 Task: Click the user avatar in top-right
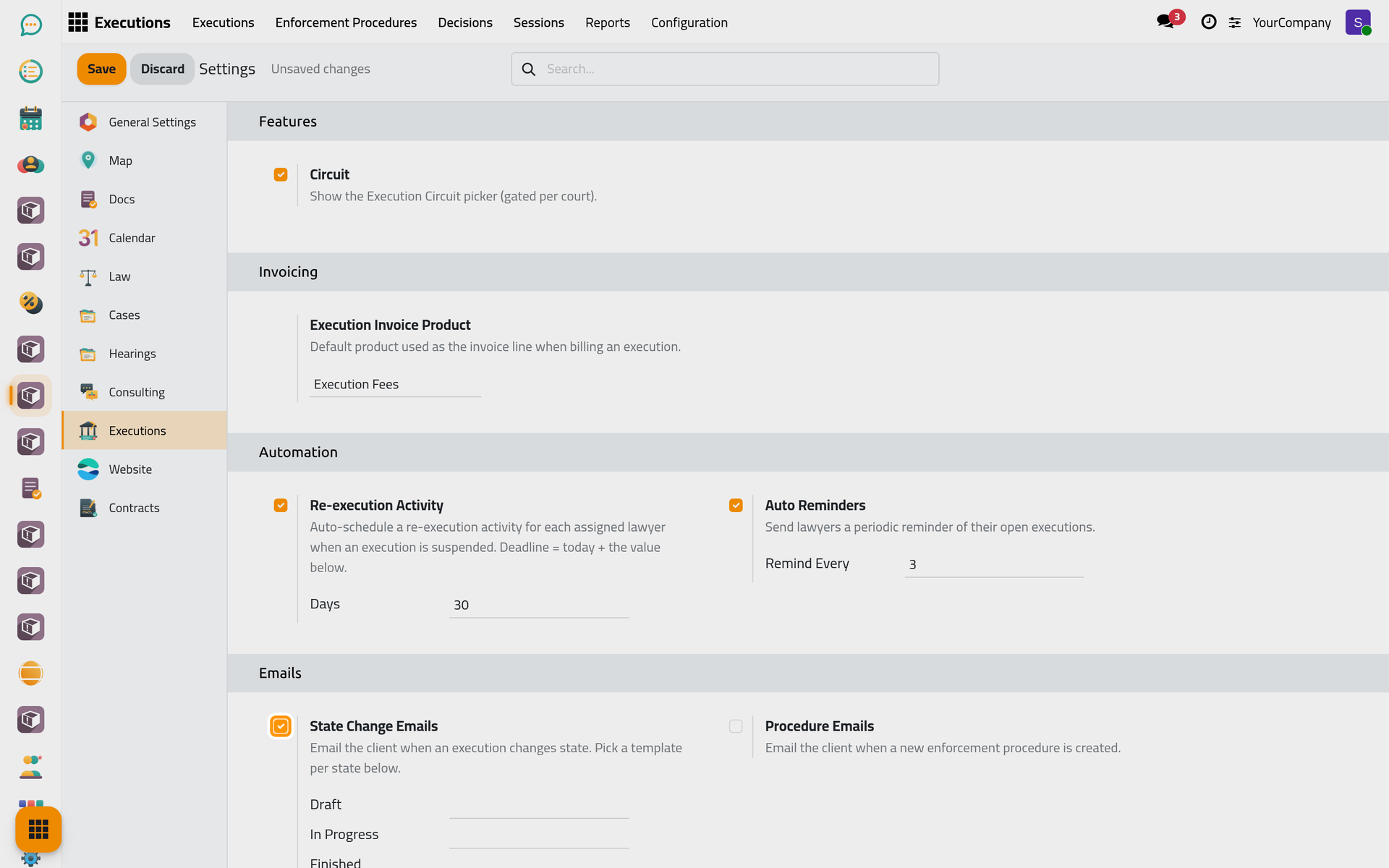(x=1358, y=22)
